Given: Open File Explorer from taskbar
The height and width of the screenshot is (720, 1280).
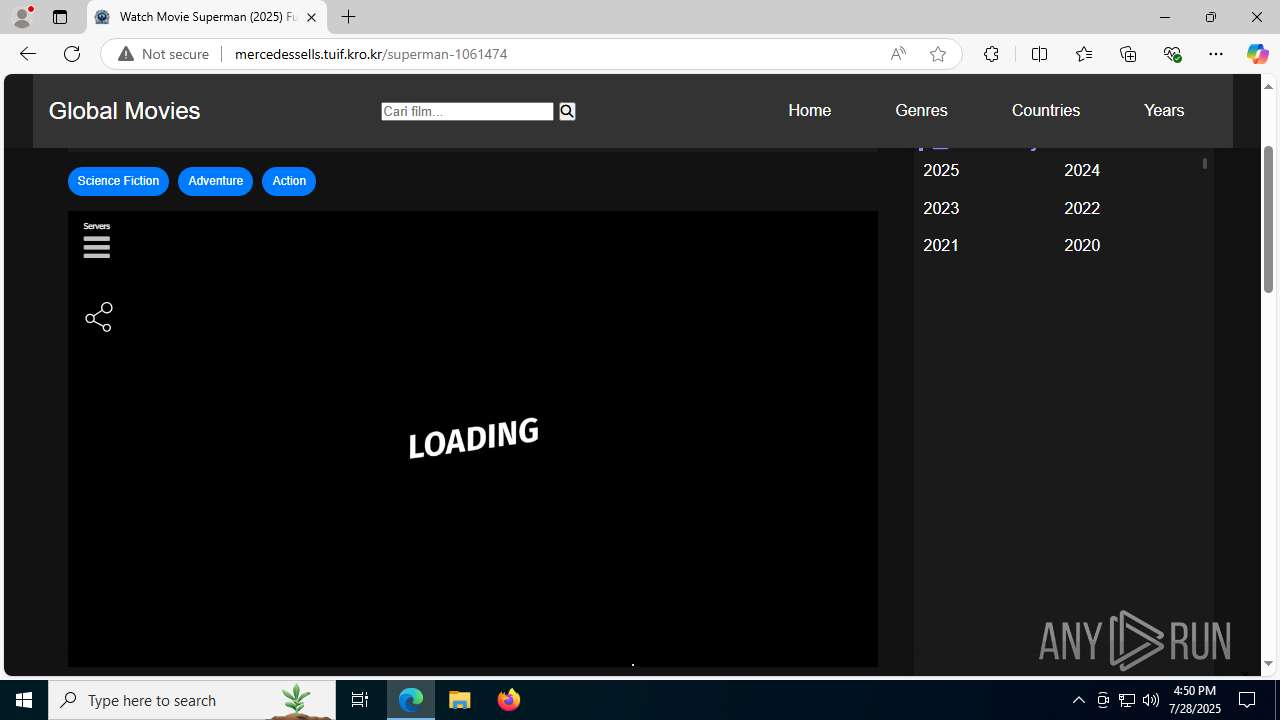Looking at the screenshot, I should (x=460, y=700).
